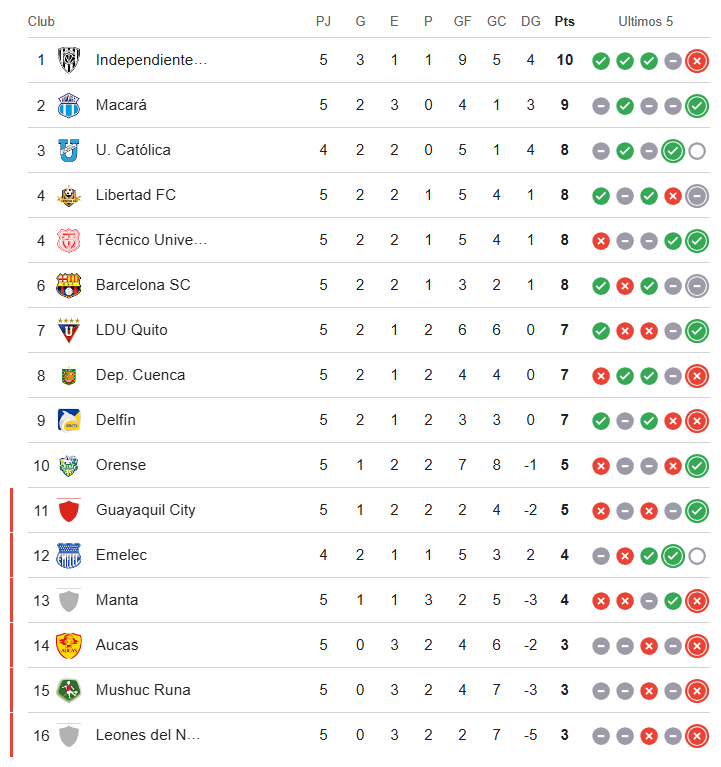The height and width of the screenshot is (767, 721).
Task: Select the Delfín club crest
Action: [x=69, y=420]
